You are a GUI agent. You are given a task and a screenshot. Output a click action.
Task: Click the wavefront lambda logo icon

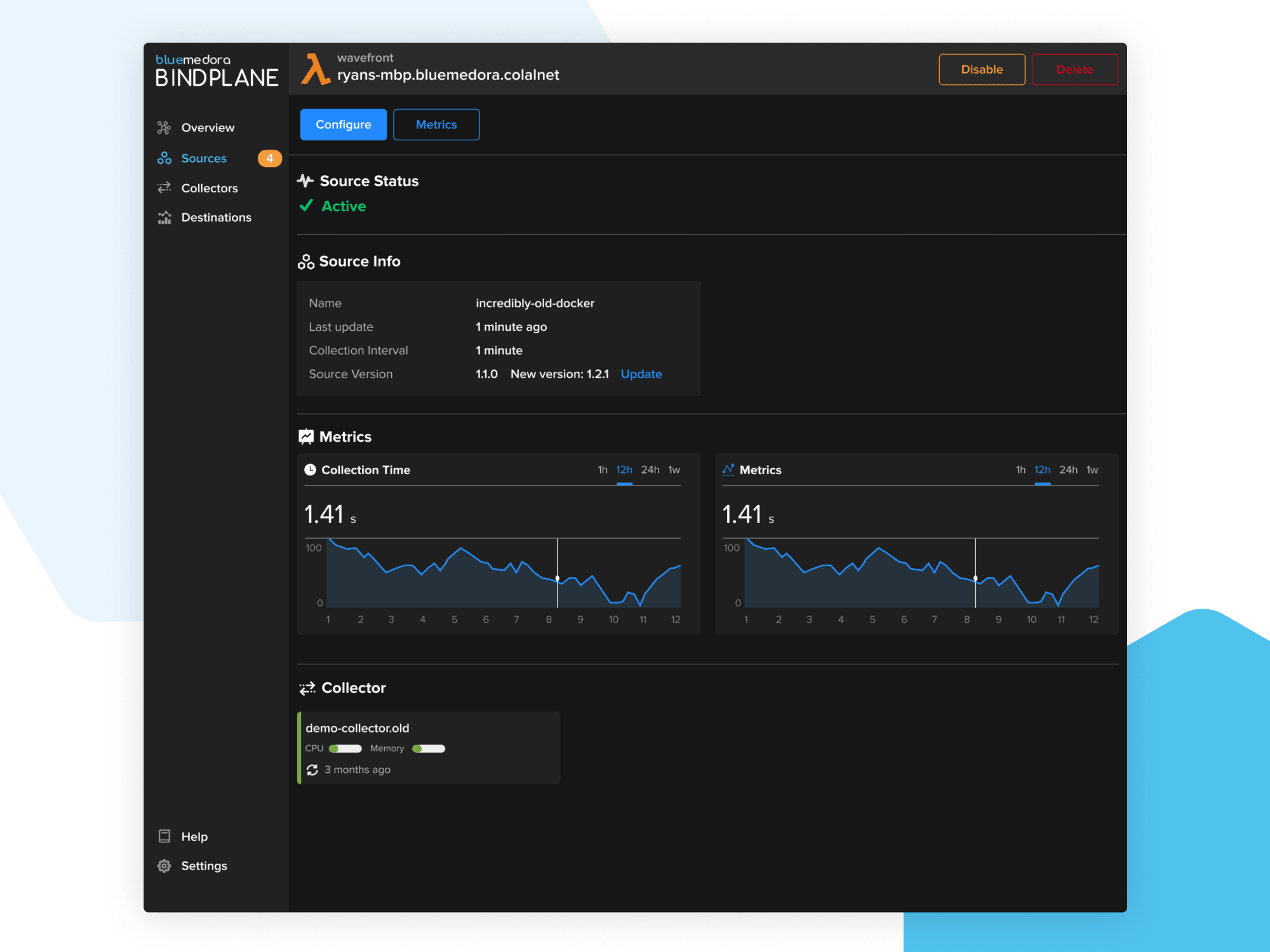tap(315, 69)
